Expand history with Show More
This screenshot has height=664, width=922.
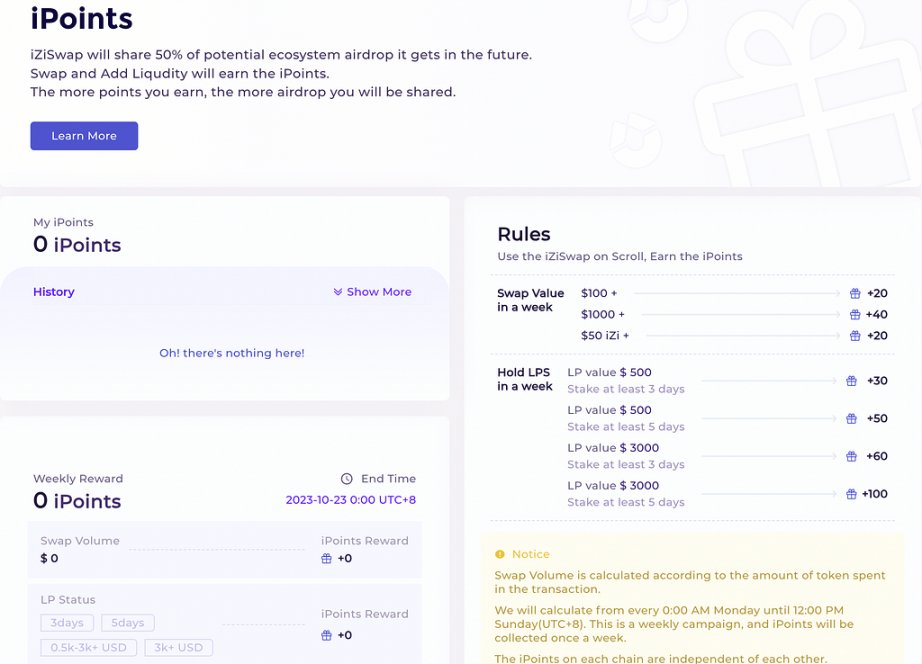(372, 292)
